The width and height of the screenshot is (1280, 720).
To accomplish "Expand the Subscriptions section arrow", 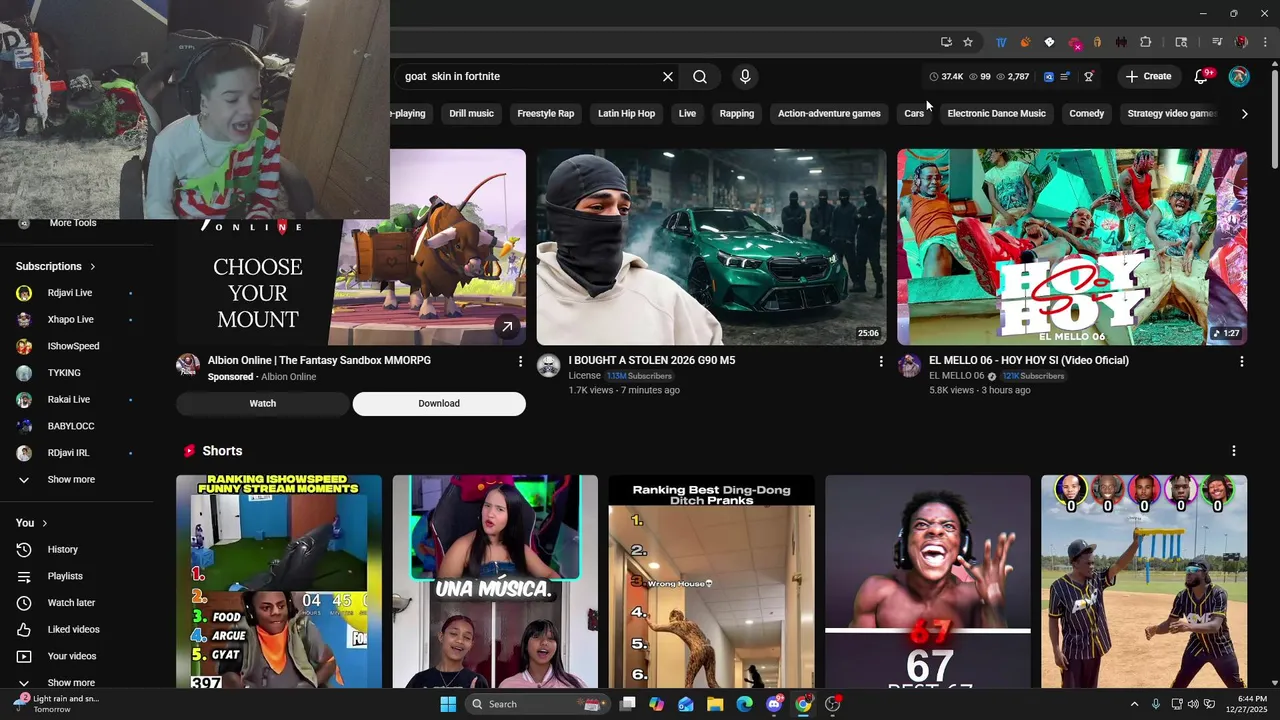I will (x=93, y=267).
